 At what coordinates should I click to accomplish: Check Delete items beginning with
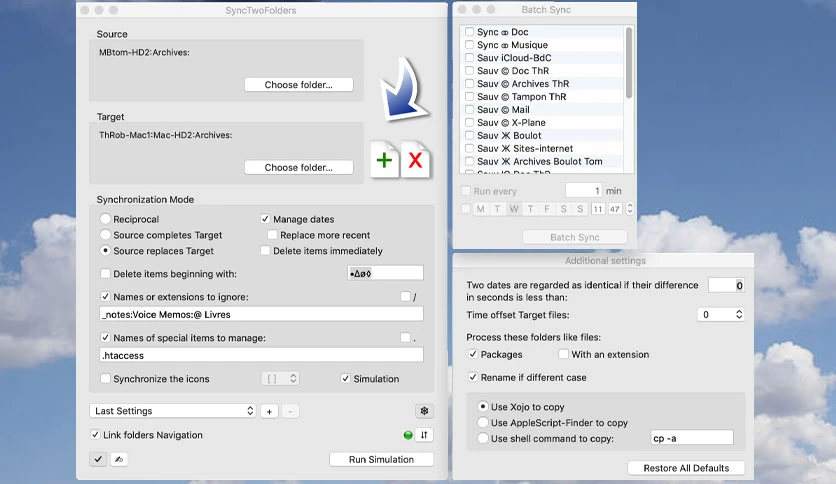click(x=106, y=273)
